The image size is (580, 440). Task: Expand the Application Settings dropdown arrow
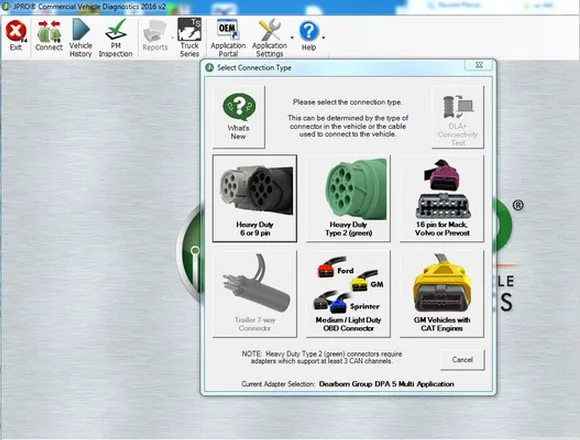coord(292,38)
